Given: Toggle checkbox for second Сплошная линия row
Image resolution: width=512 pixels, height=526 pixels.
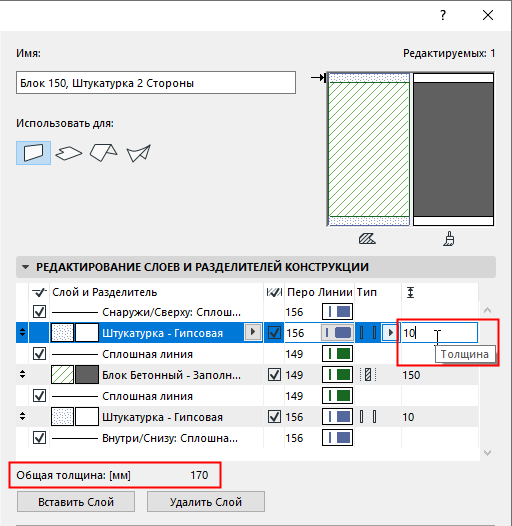Looking at the screenshot, I should pos(39,396).
